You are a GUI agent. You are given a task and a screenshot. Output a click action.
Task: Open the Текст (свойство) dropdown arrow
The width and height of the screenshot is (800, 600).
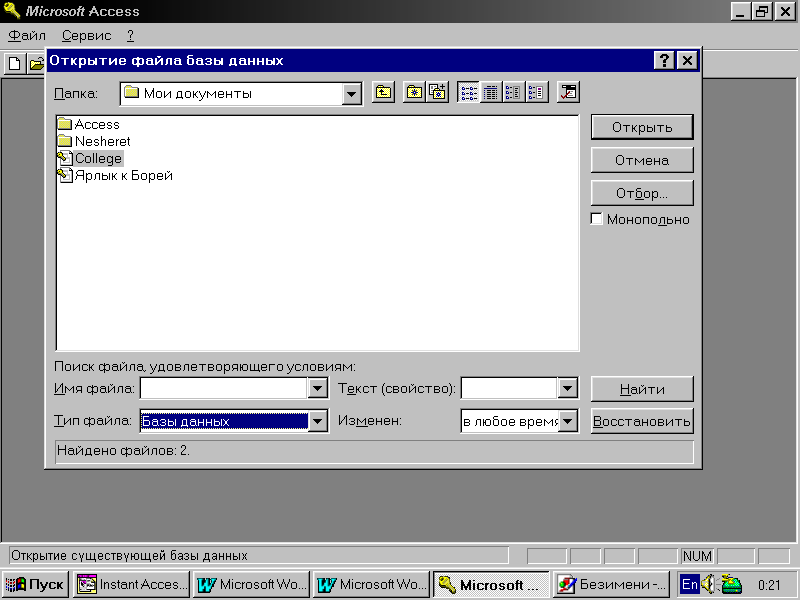pyautogui.click(x=567, y=388)
